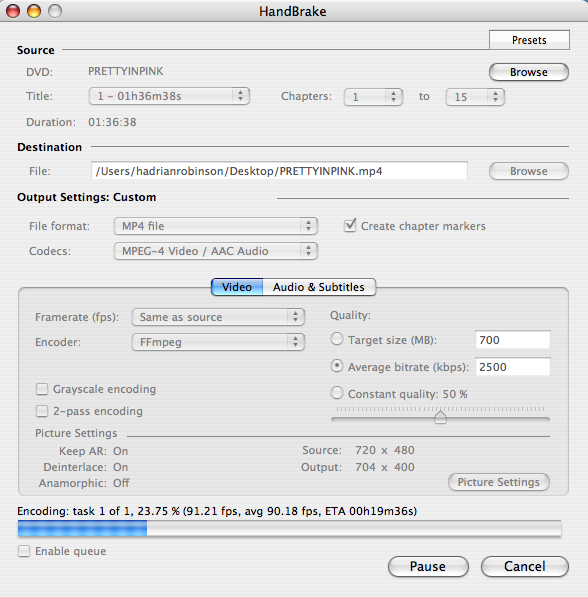Screen dimensions: 588x597
Task: Click the Source resolution 720 x 480 text
Action: click(x=385, y=450)
